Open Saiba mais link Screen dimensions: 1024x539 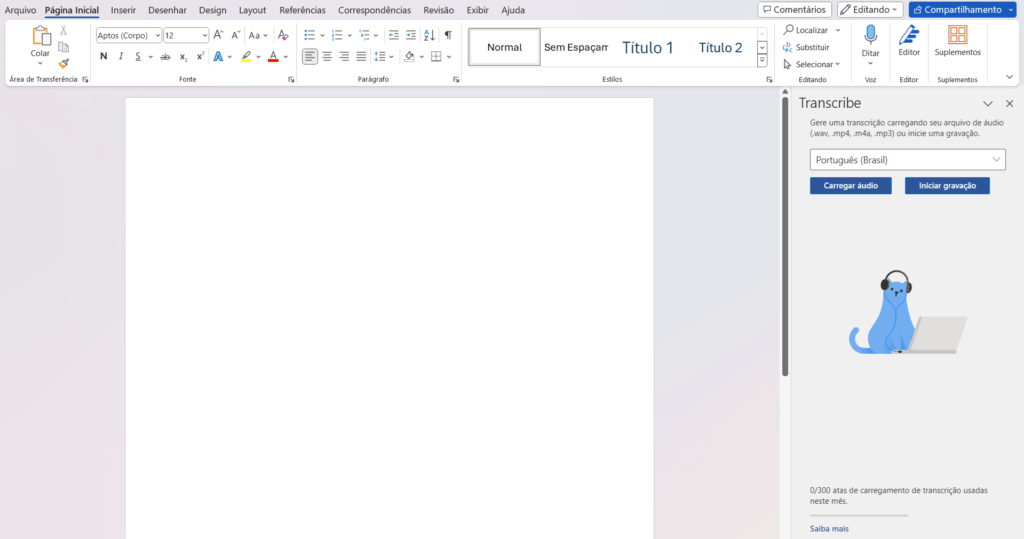[829, 529]
